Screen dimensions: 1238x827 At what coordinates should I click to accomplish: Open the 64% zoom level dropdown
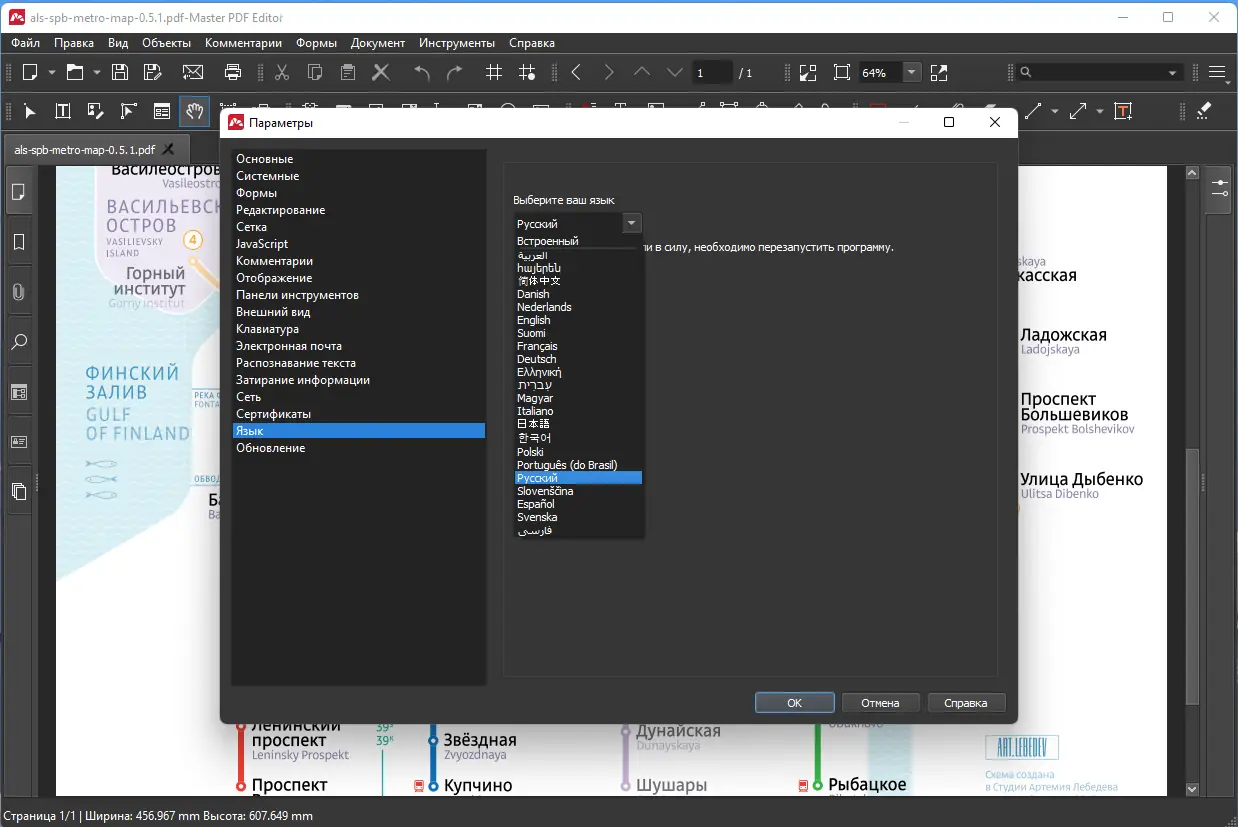tap(911, 72)
